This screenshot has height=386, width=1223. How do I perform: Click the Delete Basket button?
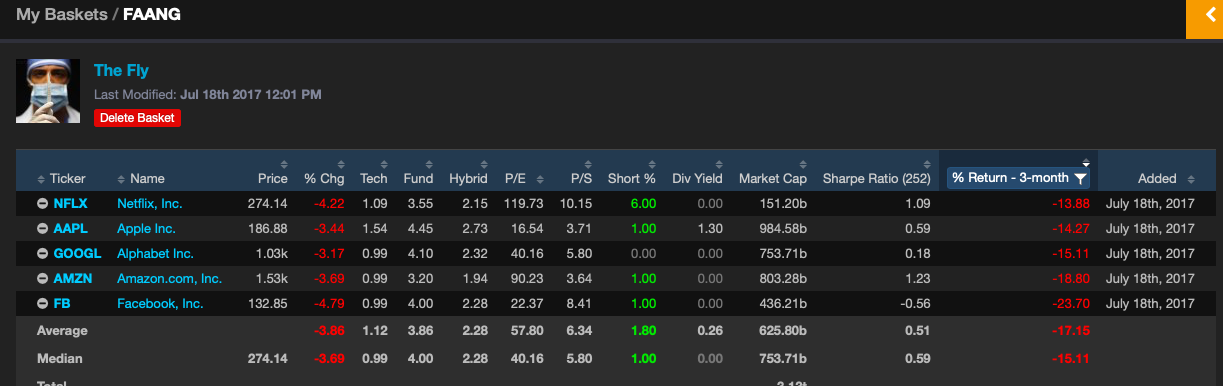(x=137, y=118)
